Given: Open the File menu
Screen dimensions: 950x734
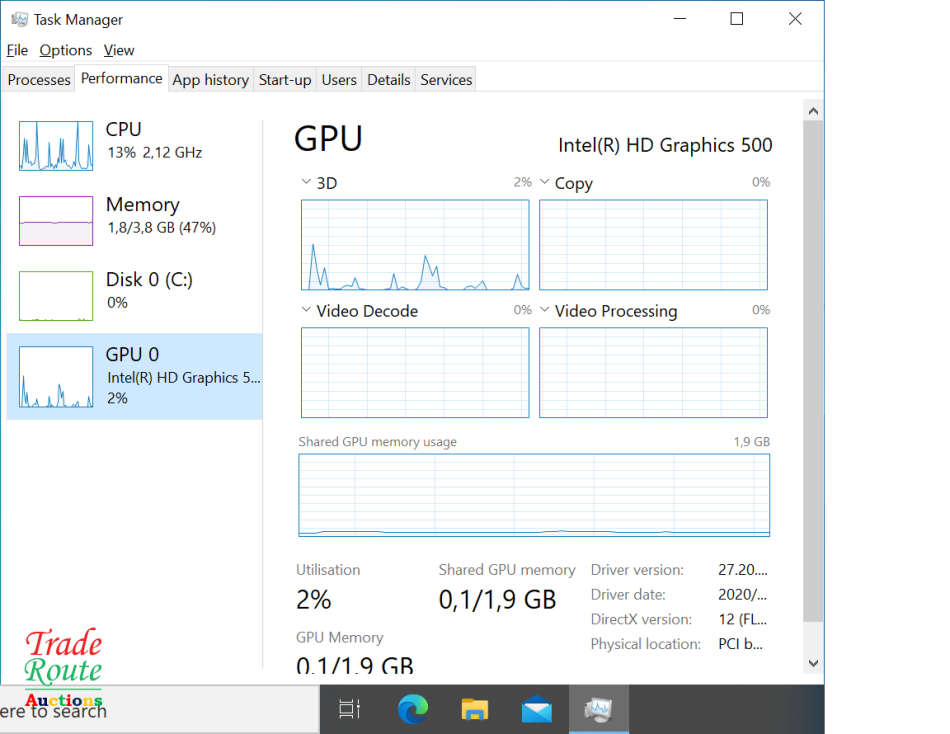Looking at the screenshot, I should (17, 50).
